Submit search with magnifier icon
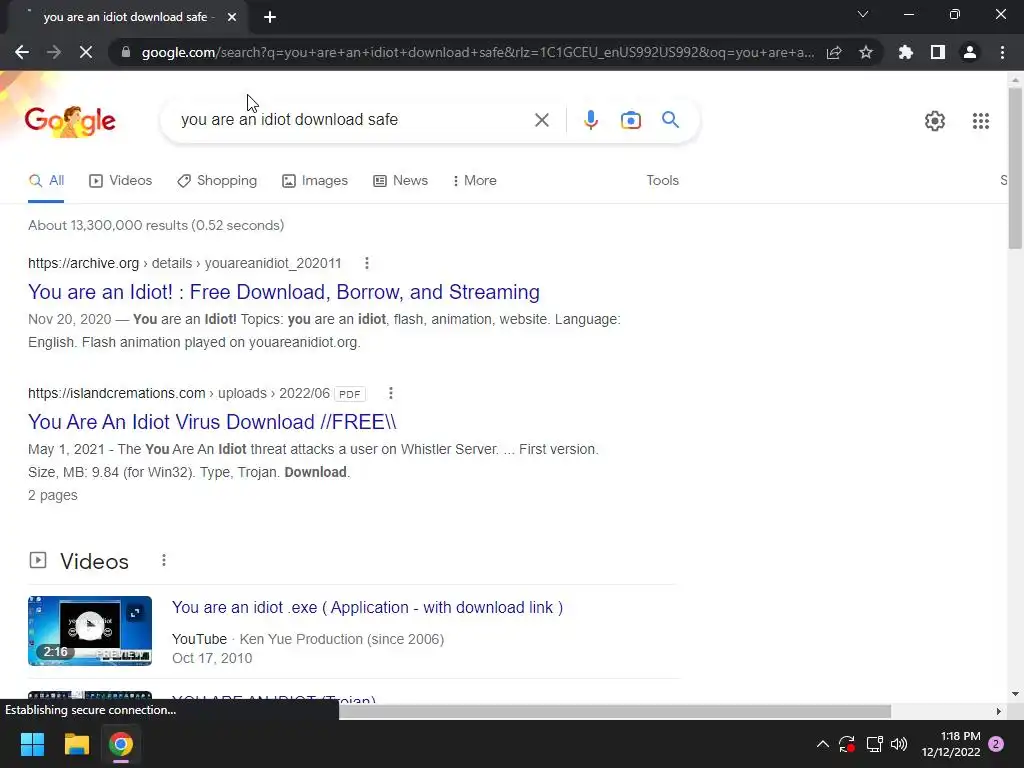Viewport: 1024px width, 768px height. [x=670, y=120]
